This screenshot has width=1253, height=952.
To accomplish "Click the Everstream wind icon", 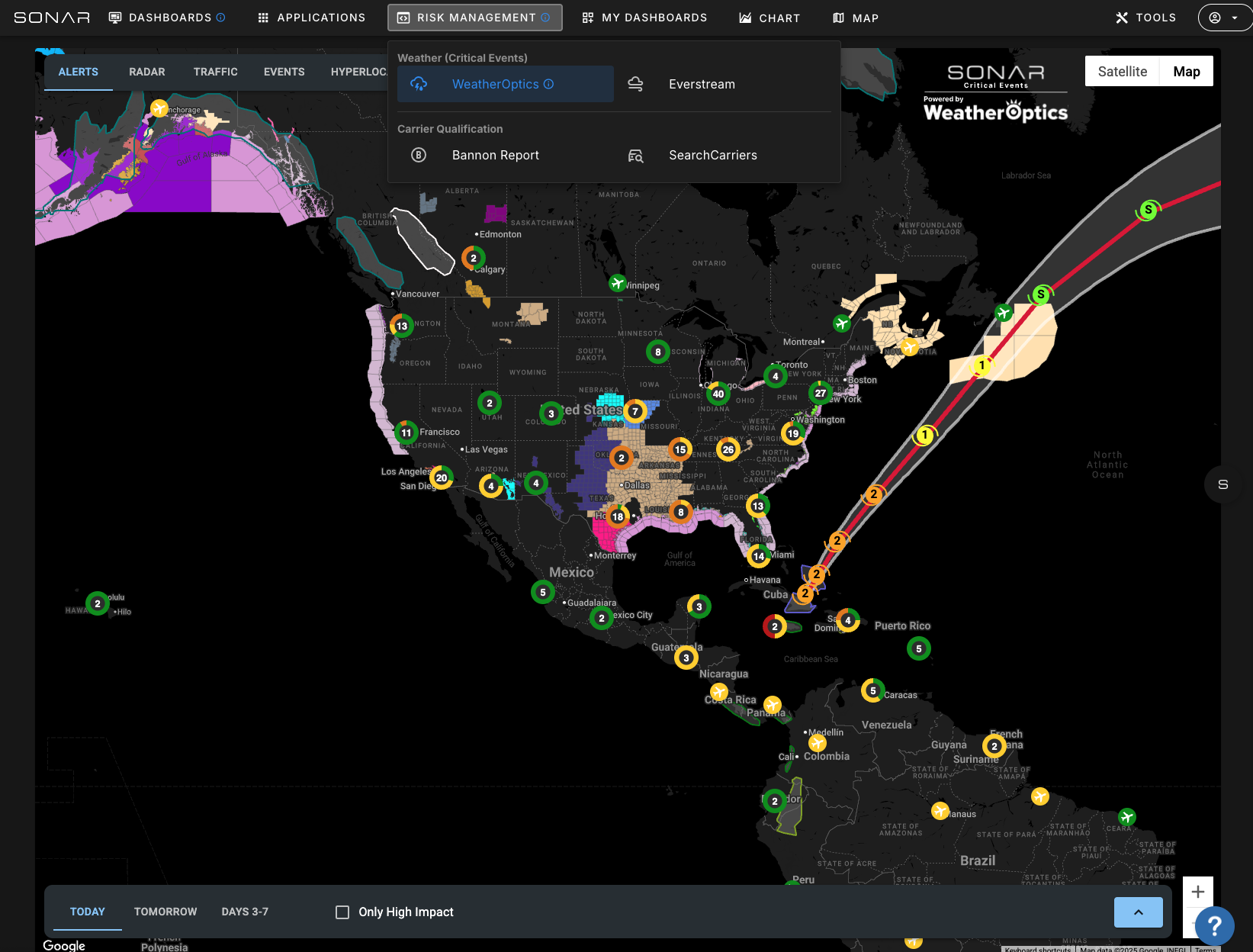I will coord(635,84).
